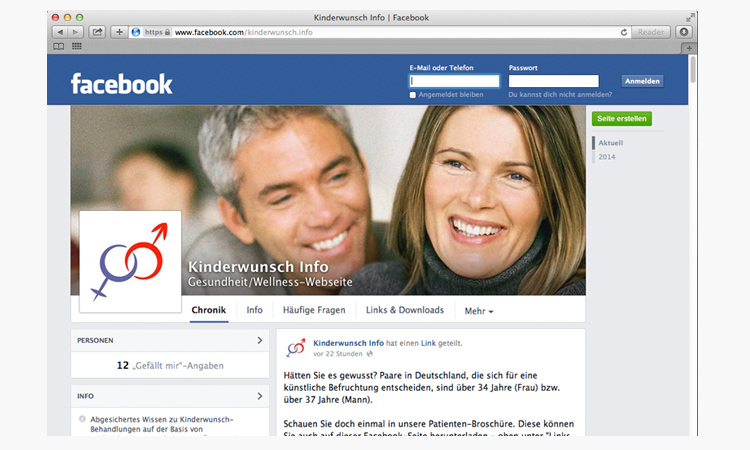Click the Kinderwunsch Info page title on cover
This screenshot has height=450, width=750.
click(x=258, y=266)
